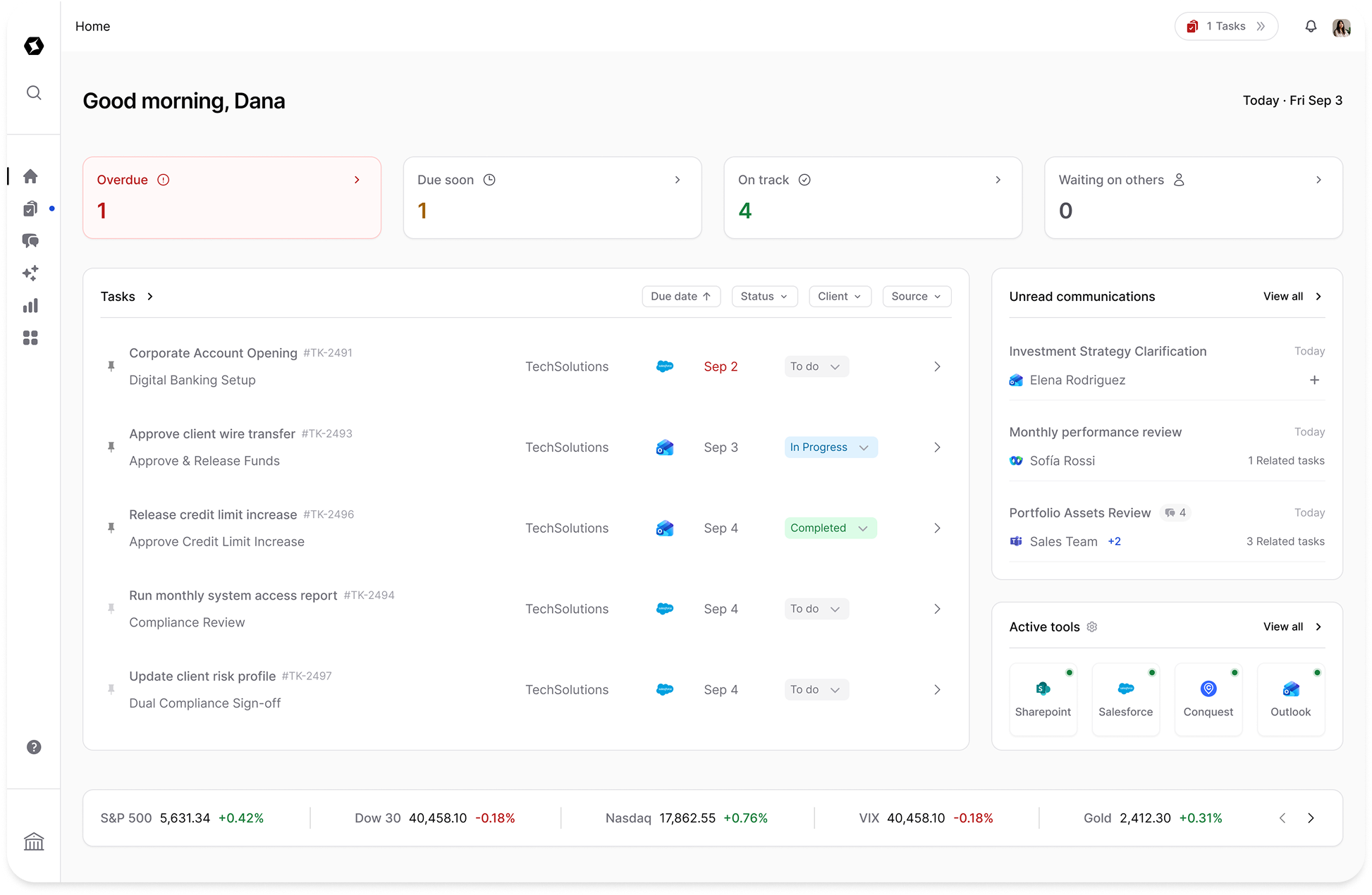The height and width of the screenshot is (895, 1372).
Task: Go to Home via sidebar house icon
Action: [30, 176]
